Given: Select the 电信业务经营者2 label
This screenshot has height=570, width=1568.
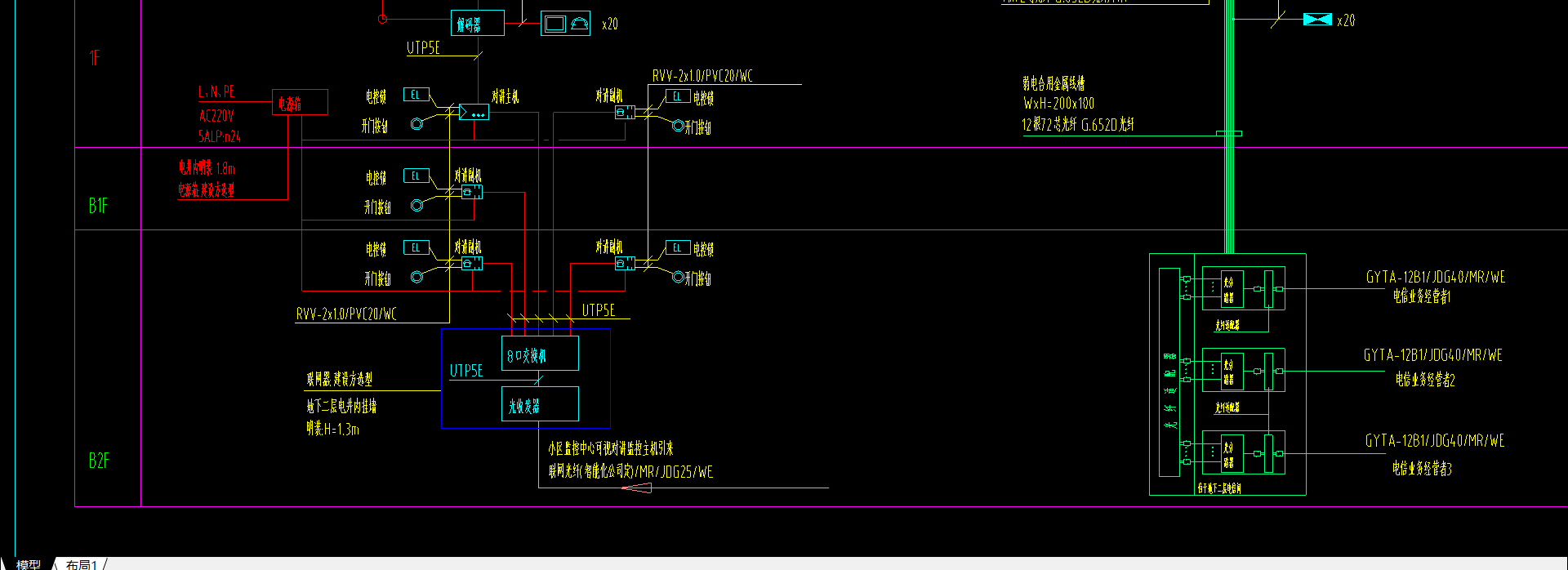Looking at the screenshot, I should (1425, 380).
